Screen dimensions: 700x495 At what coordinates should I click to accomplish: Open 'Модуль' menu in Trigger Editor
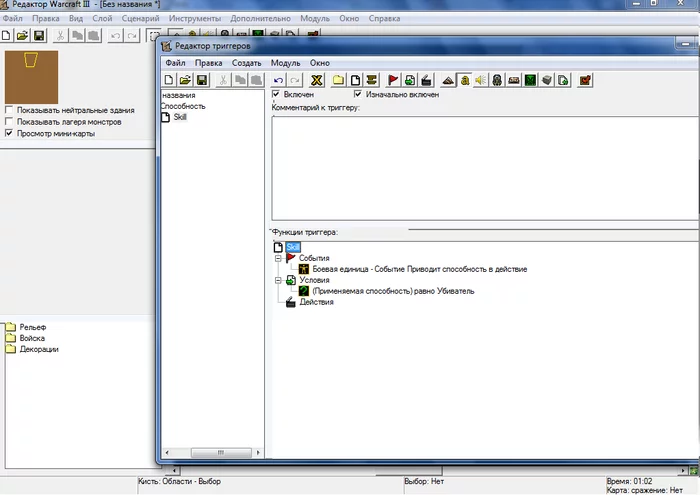285,63
